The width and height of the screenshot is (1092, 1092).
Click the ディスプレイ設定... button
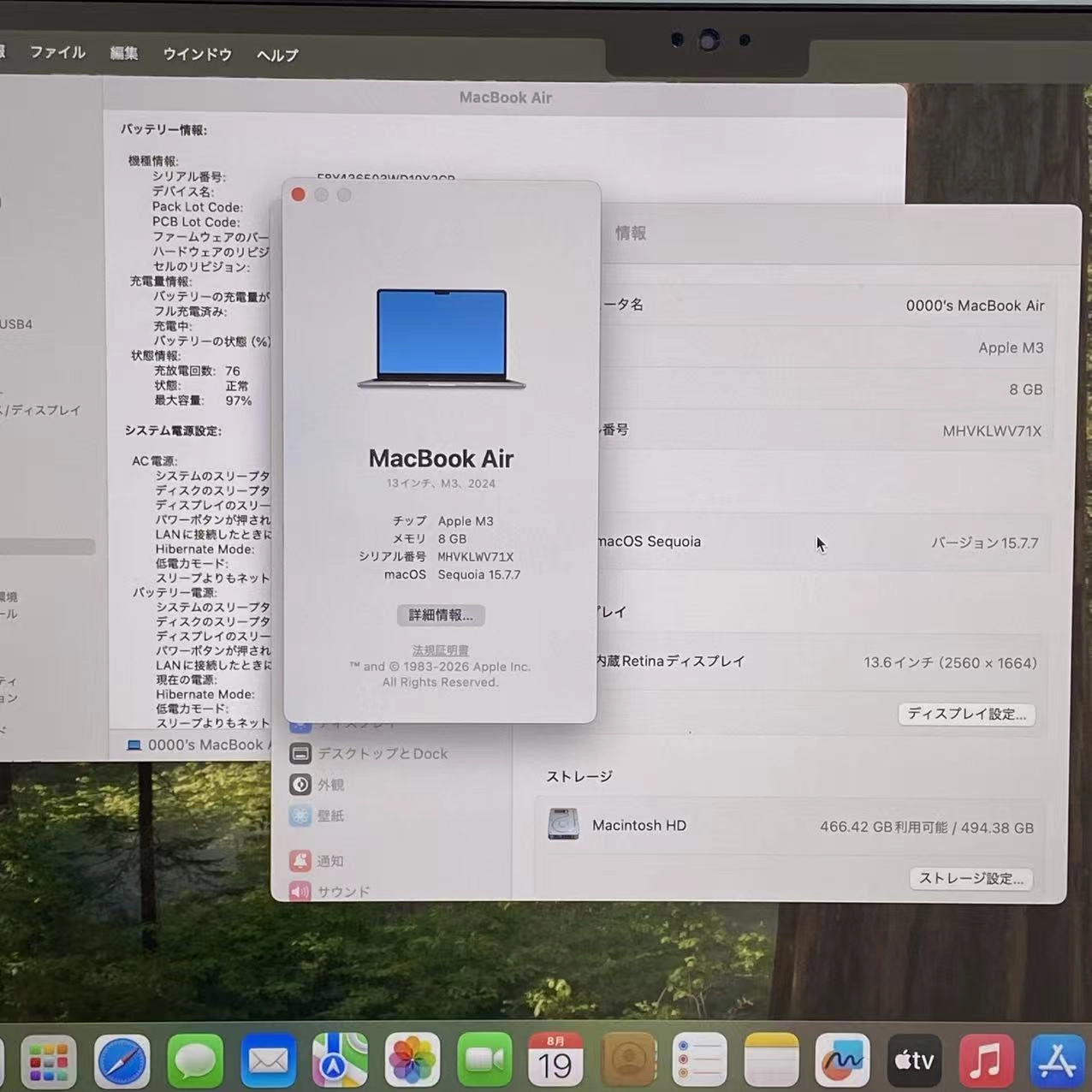pyautogui.click(x=966, y=714)
